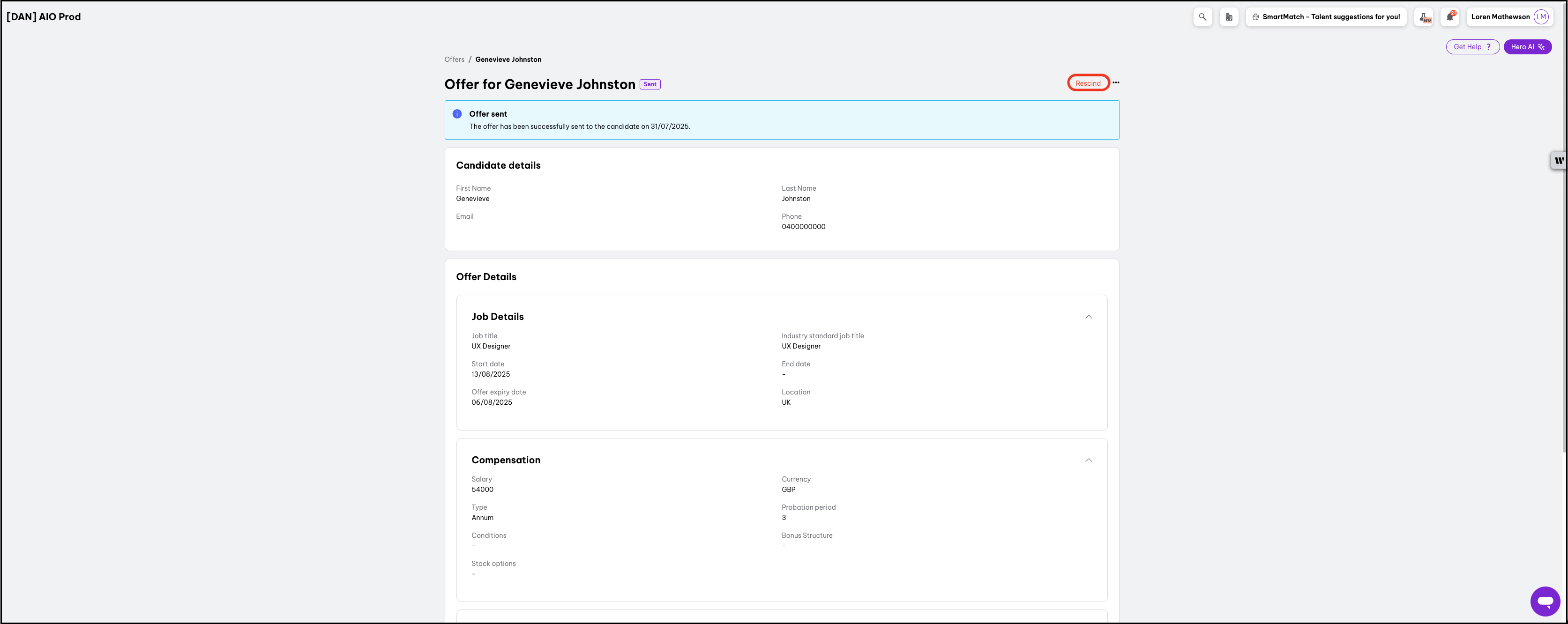
Task: Collapse the Job Details section
Action: pyautogui.click(x=1088, y=317)
